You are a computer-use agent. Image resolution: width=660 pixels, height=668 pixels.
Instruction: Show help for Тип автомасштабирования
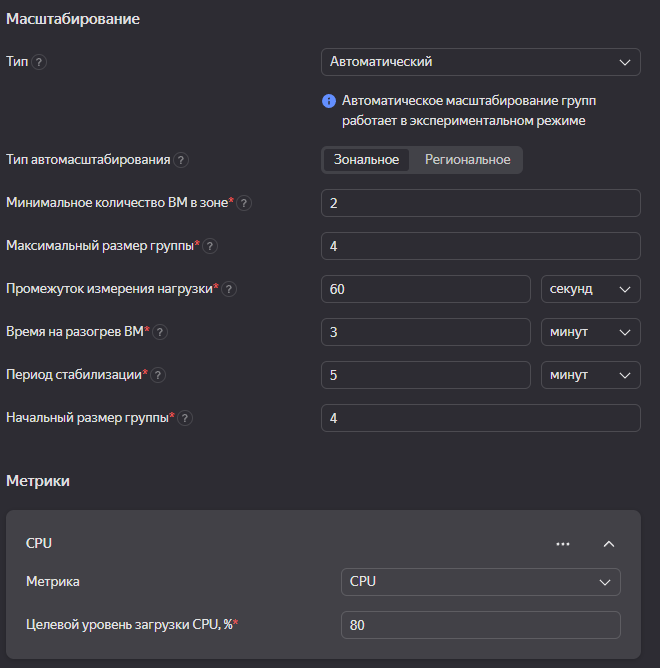click(181, 160)
